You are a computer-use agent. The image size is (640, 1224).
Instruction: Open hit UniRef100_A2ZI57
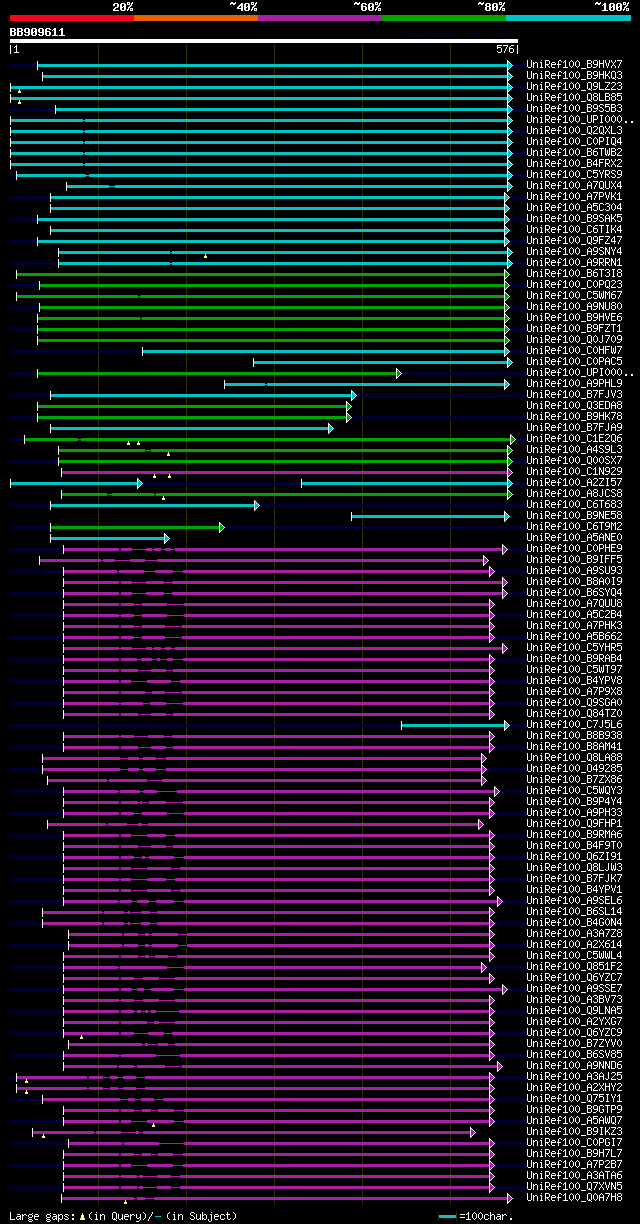coord(575,482)
